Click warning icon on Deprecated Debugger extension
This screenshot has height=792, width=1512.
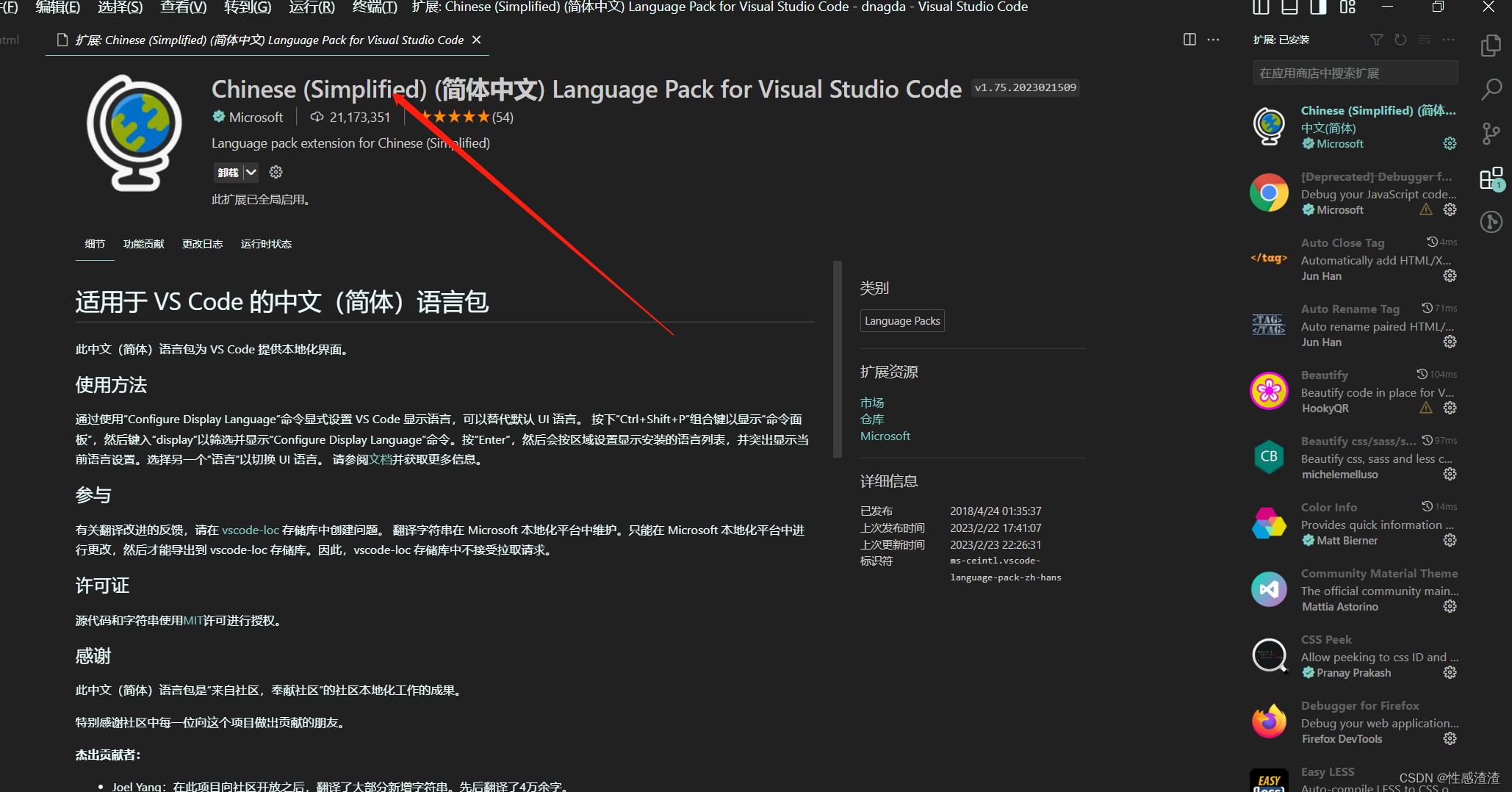[x=1426, y=209]
